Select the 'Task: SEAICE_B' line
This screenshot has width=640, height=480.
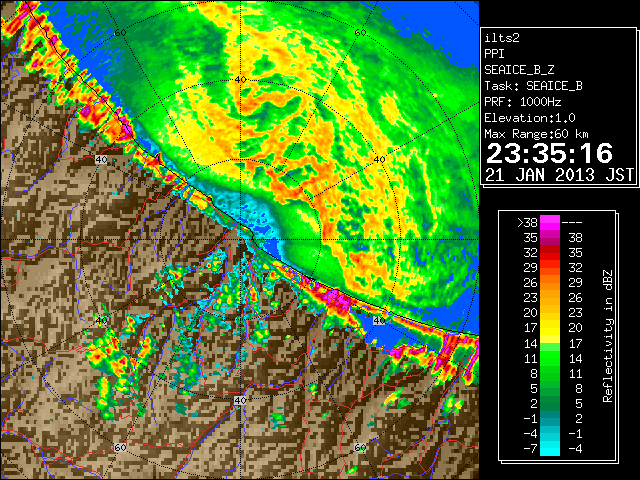pyautogui.click(x=533, y=86)
